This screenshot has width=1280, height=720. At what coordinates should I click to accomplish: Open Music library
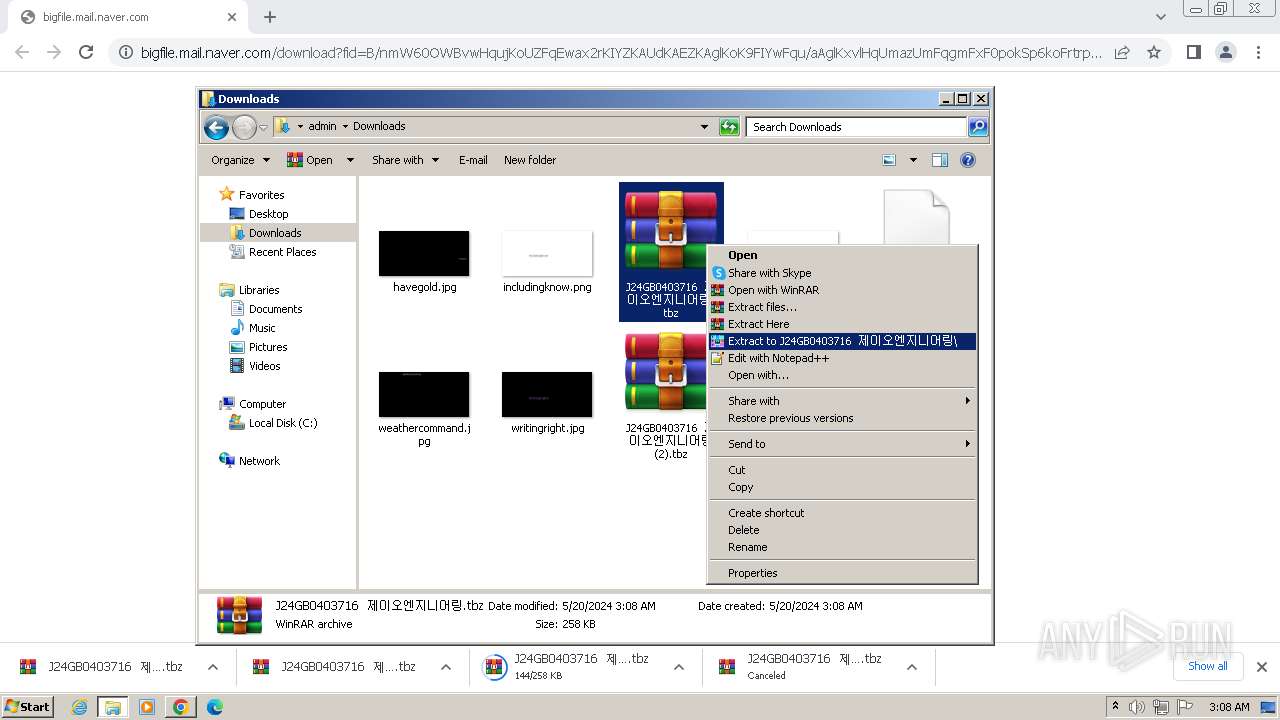tap(262, 328)
